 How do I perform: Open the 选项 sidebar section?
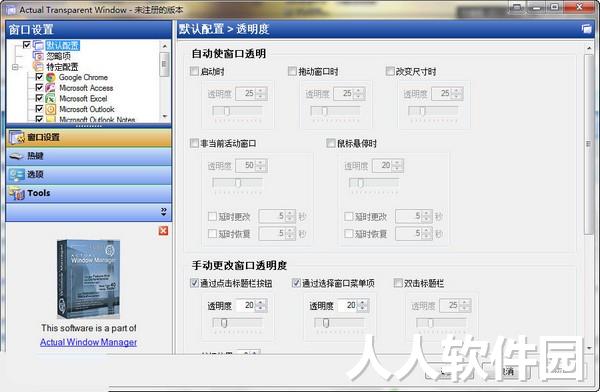coord(89,175)
